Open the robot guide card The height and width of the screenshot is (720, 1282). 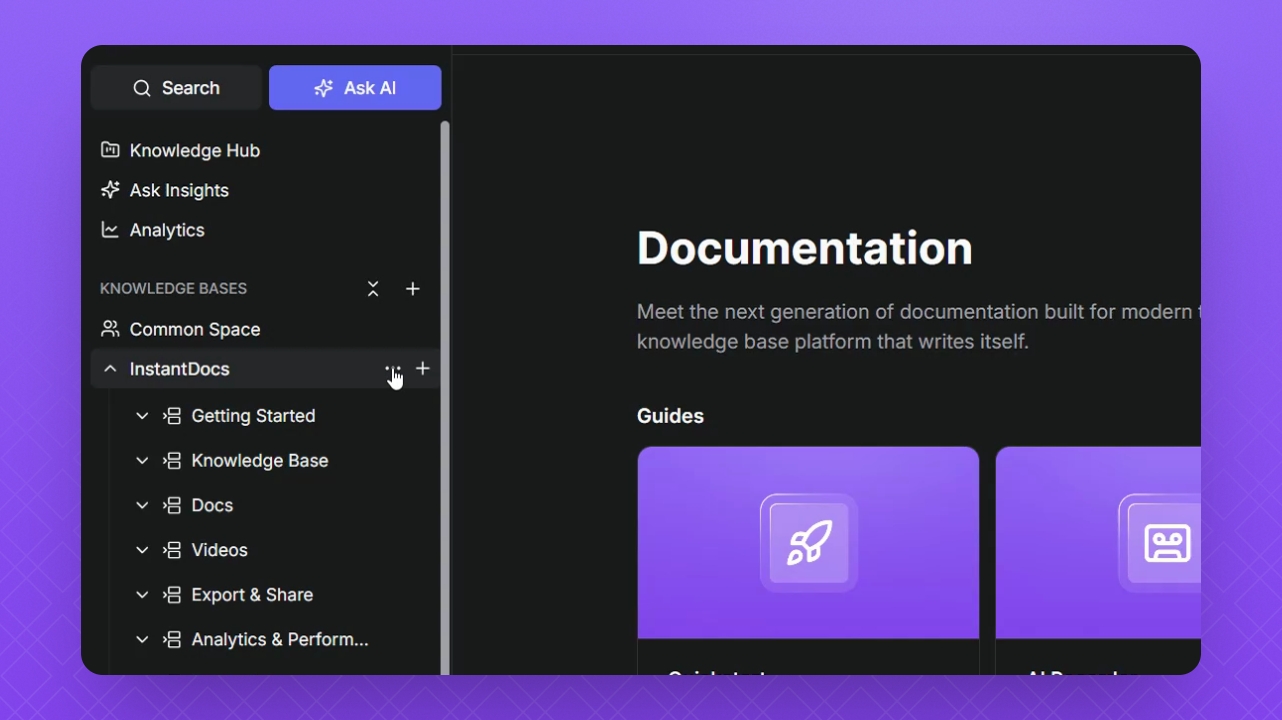point(1098,560)
